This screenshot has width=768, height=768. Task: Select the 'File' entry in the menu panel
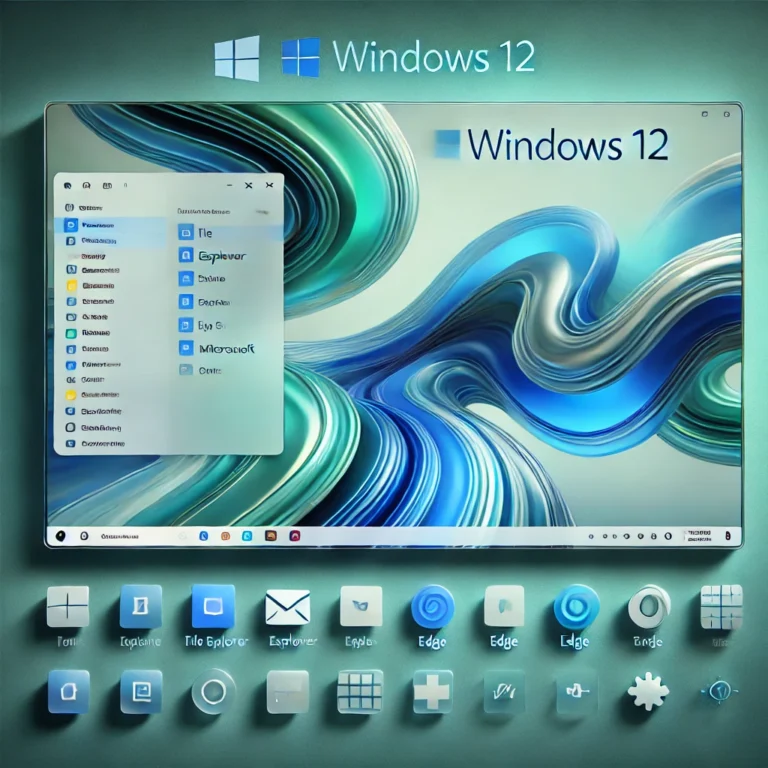pyautogui.click(x=230, y=233)
